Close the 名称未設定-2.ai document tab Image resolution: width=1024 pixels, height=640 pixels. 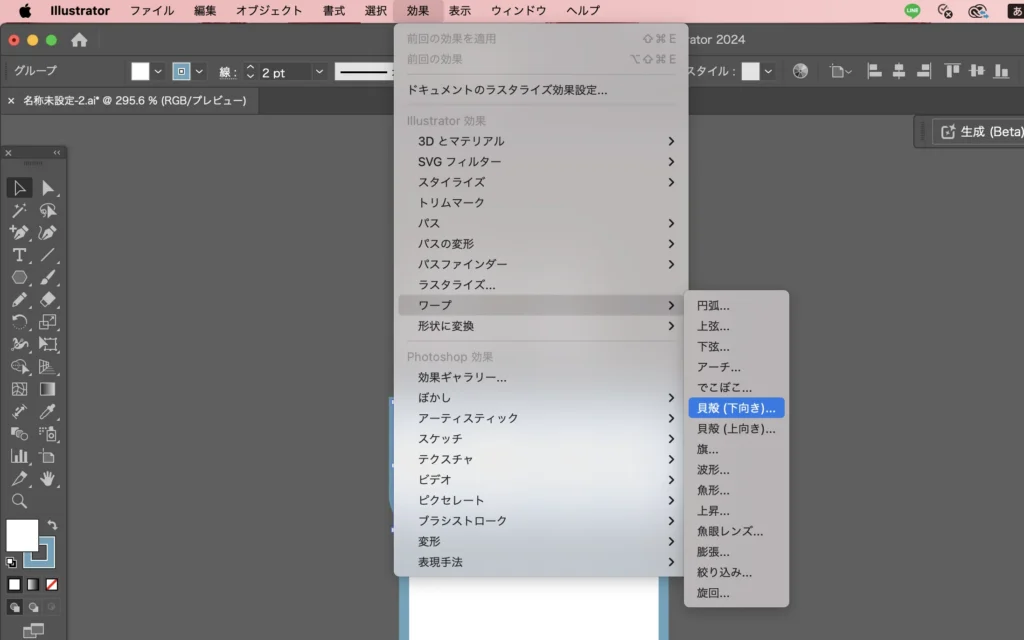coord(11,100)
